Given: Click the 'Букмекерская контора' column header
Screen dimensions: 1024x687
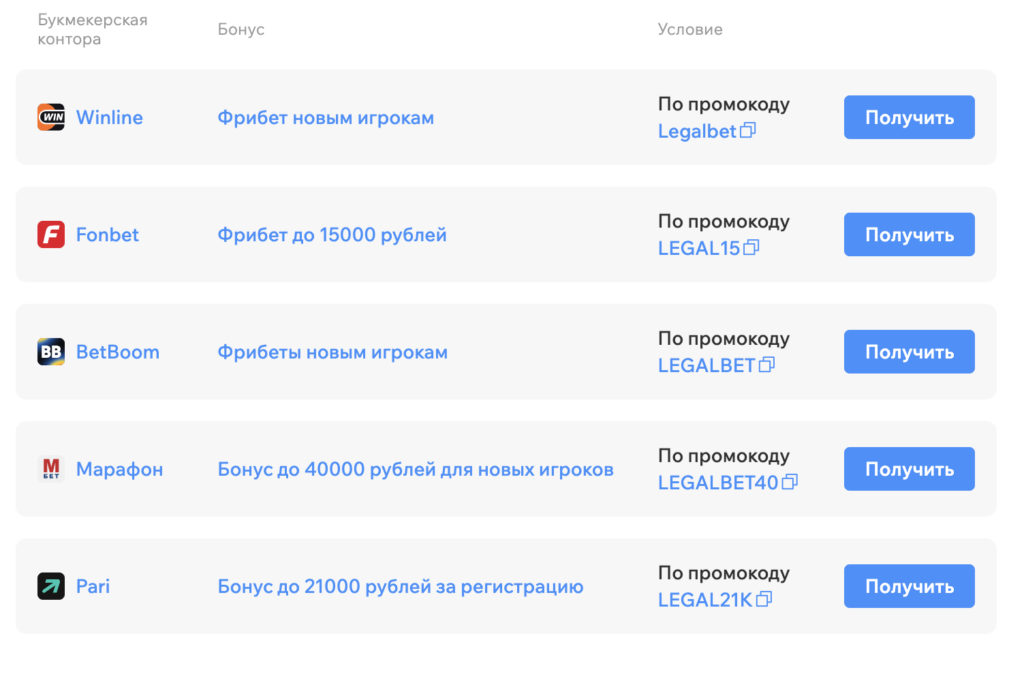Looking at the screenshot, I should coord(92,29).
